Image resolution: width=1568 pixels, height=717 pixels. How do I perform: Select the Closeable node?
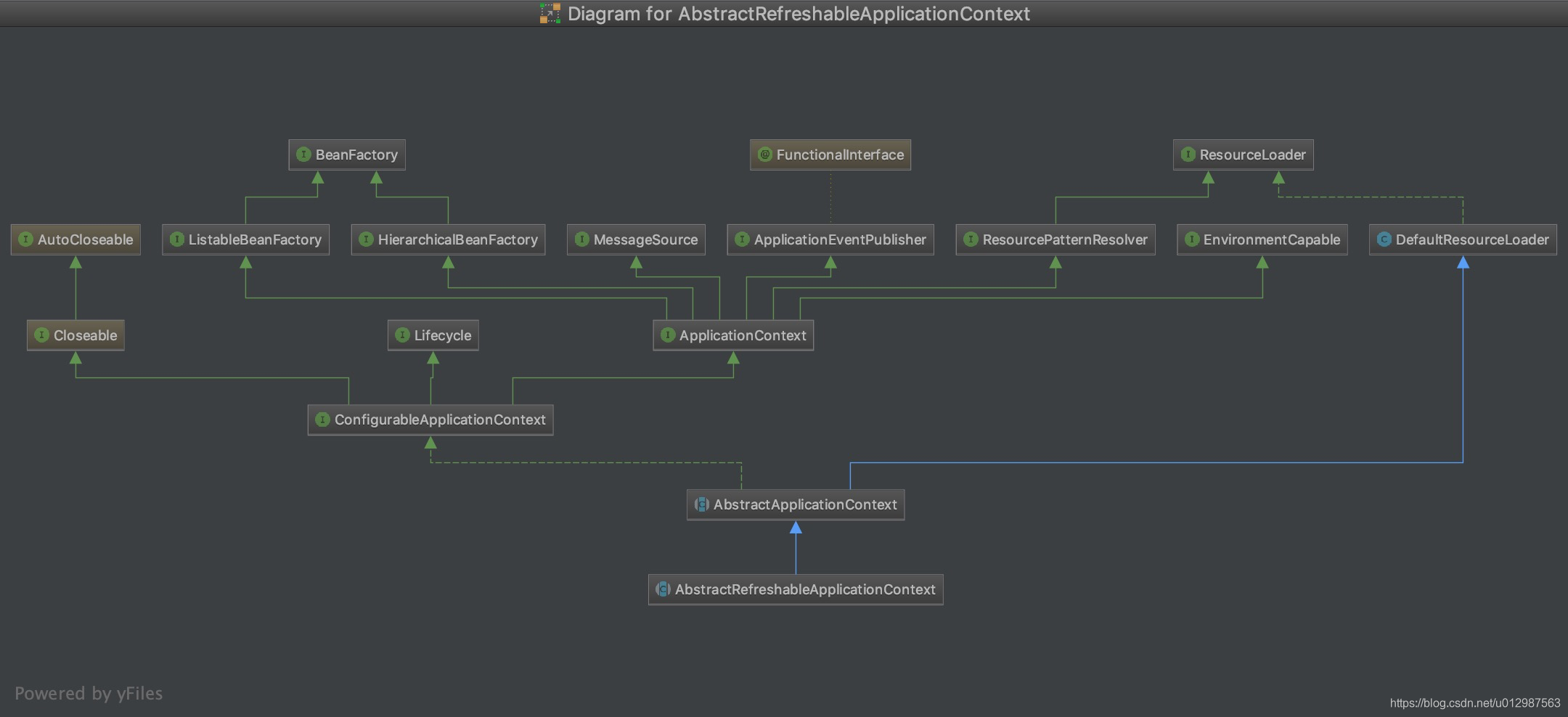(75, 335)
